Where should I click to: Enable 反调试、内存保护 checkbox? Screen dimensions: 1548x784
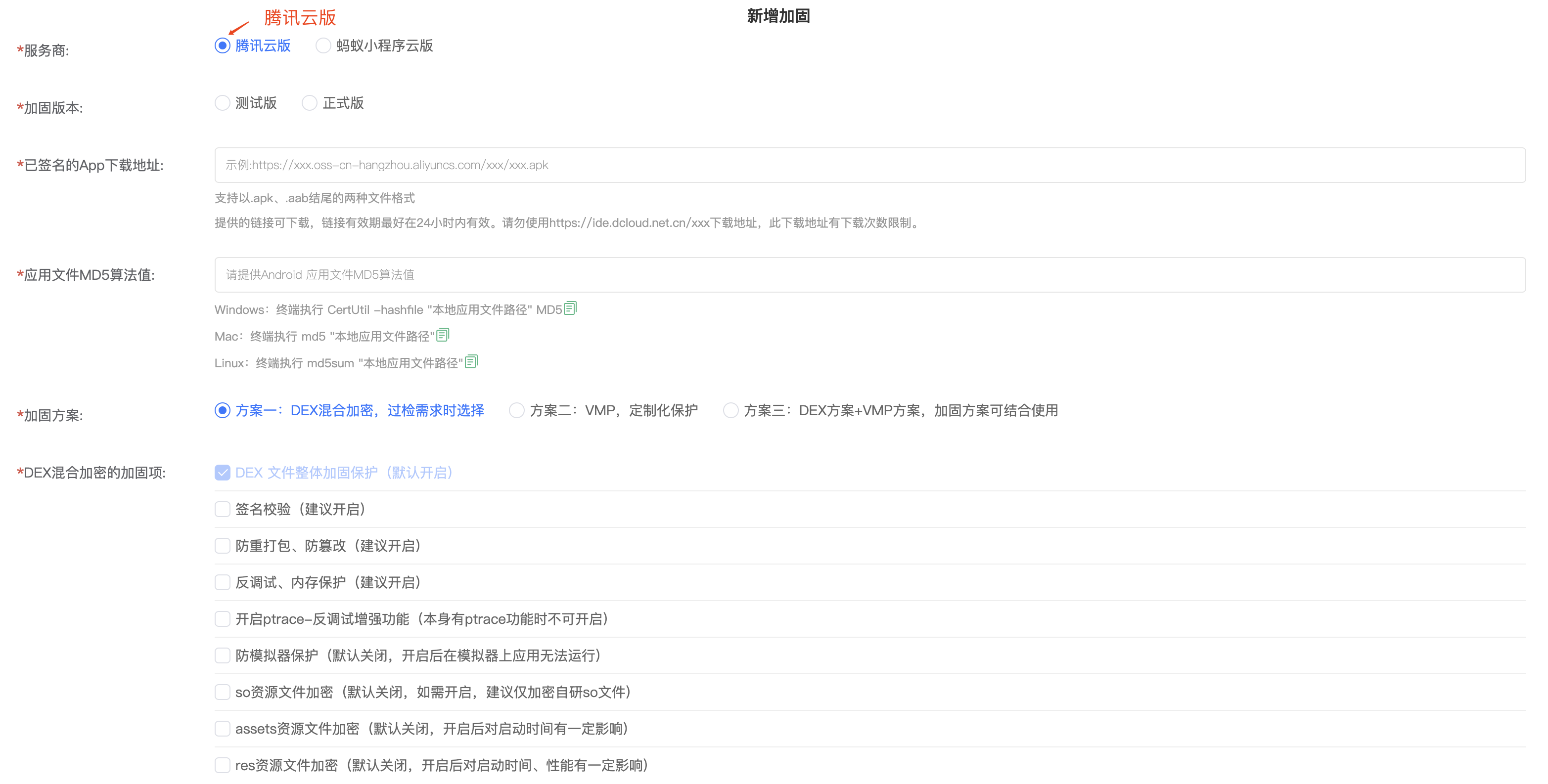tap(223, 583)
